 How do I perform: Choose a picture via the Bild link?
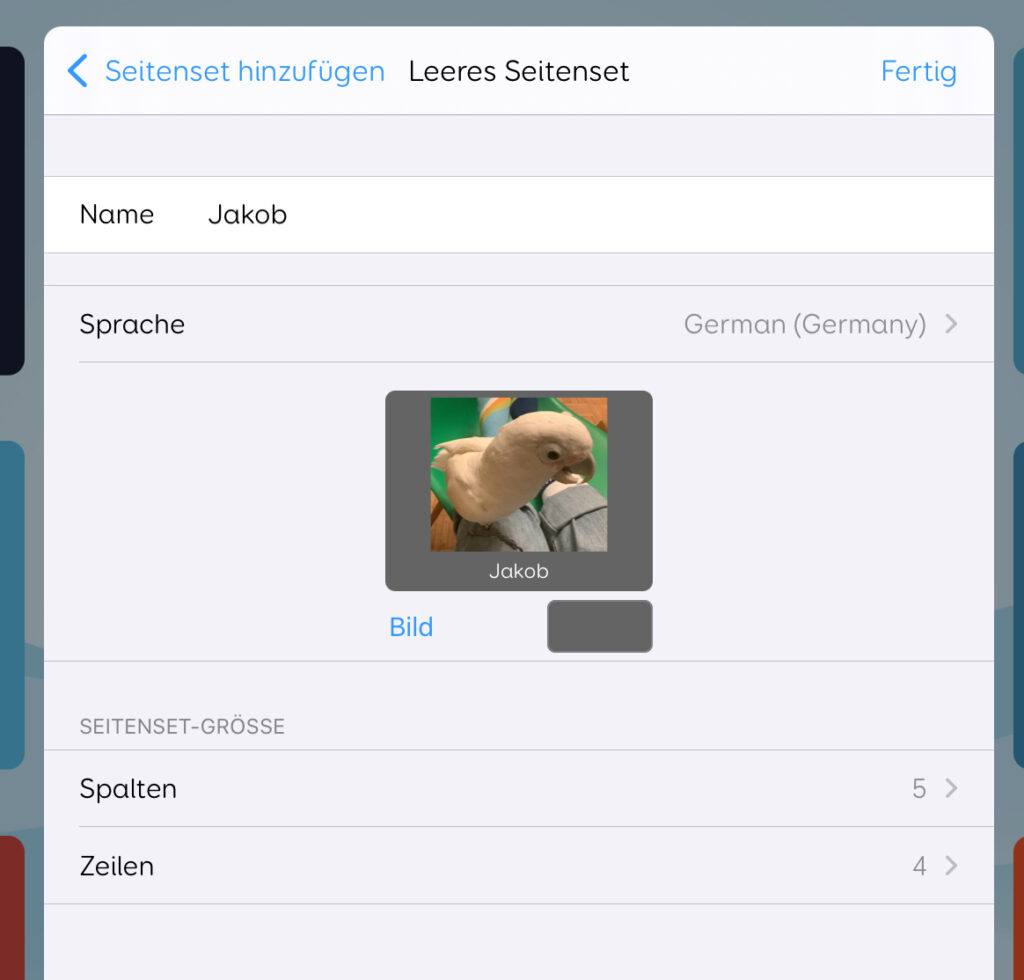click(411, 627)
